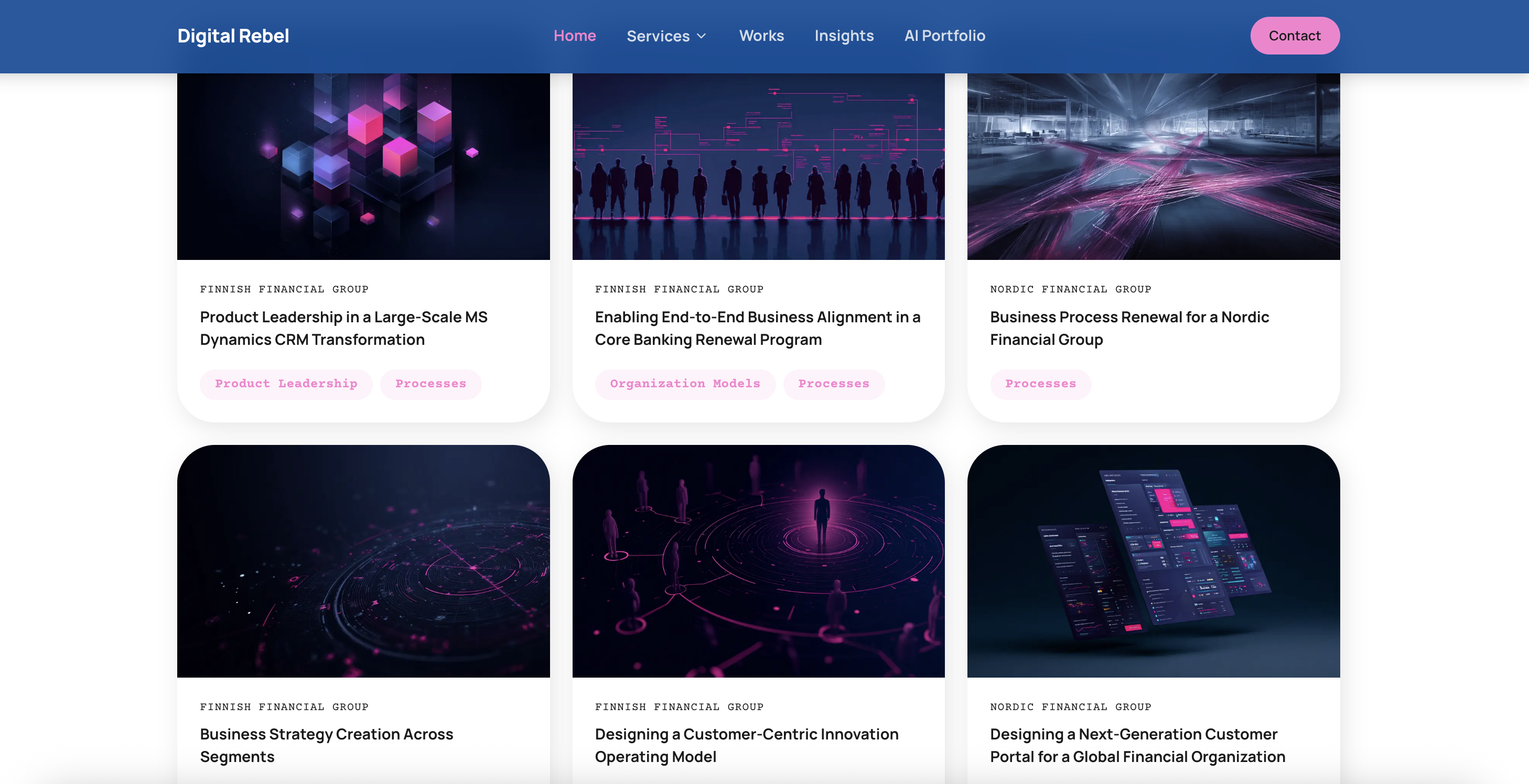Click the office light-streaks thumbnail
The width and height of the screenshot is (1529, 784).
[x=1153, y=166]
